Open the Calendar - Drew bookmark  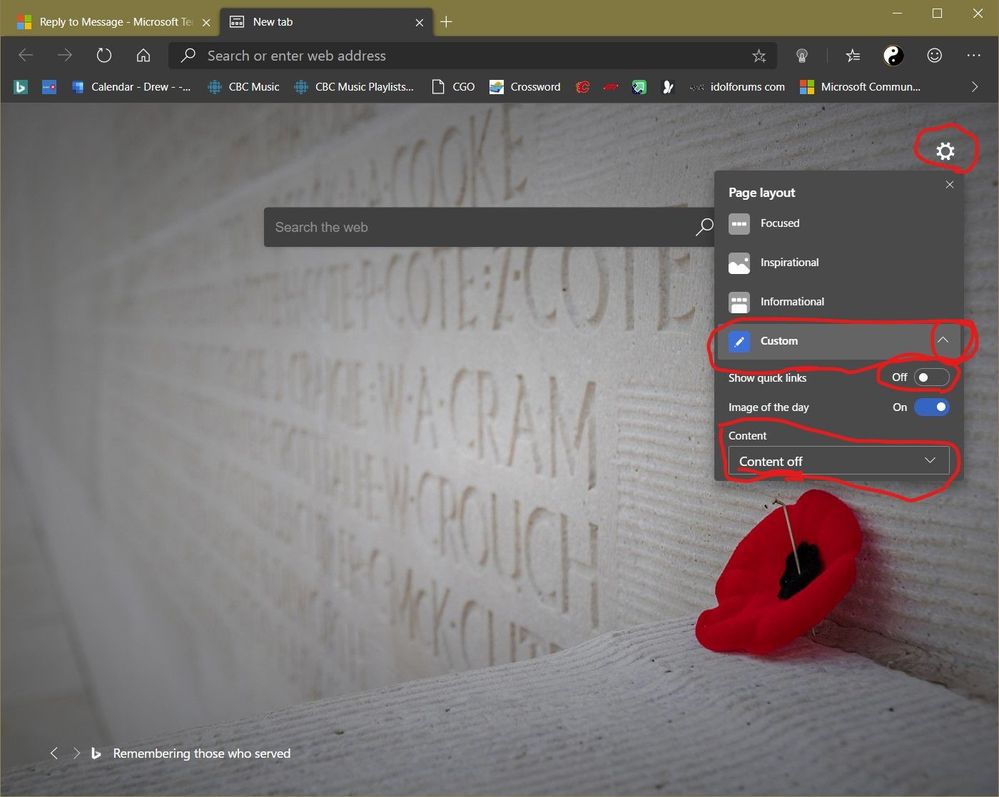pyautogui.click(x=131, y=87)
